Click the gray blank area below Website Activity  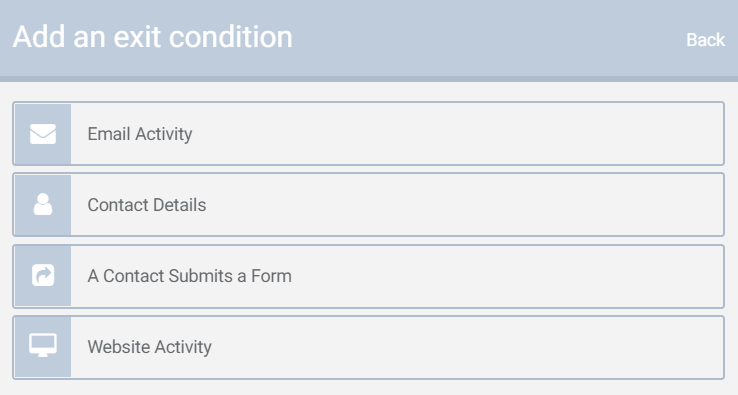(x=369, y=387)
